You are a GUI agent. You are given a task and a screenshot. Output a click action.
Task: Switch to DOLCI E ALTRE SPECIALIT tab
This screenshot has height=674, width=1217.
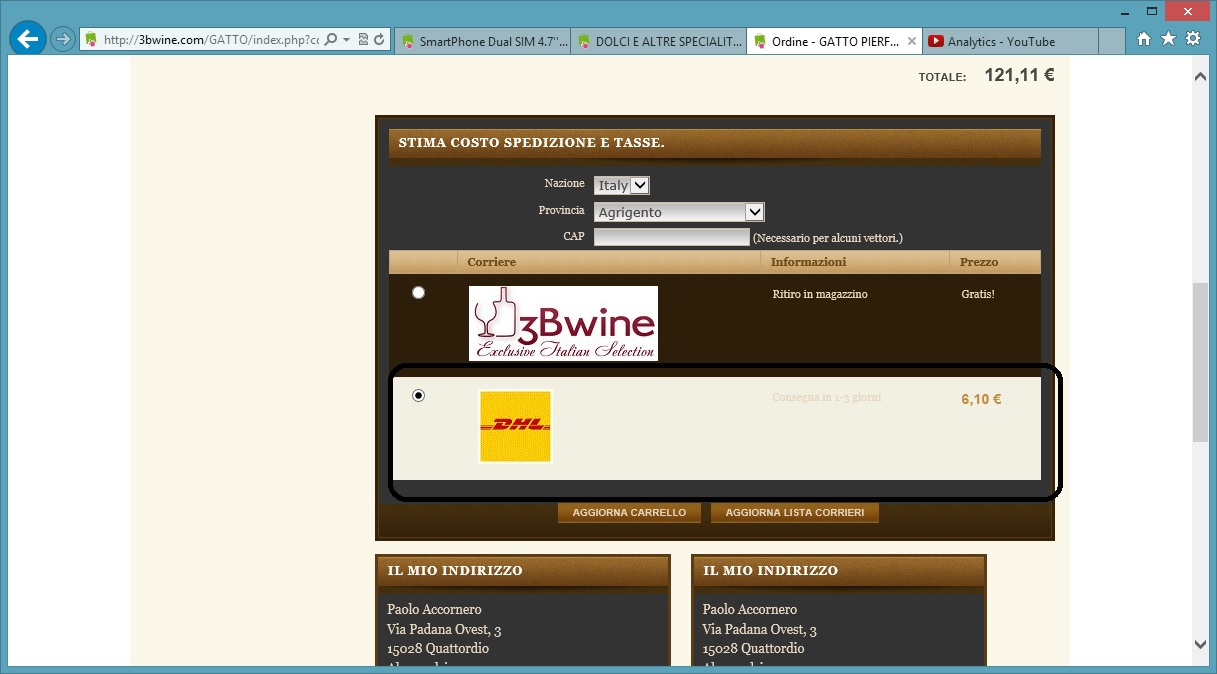point(658,41)
